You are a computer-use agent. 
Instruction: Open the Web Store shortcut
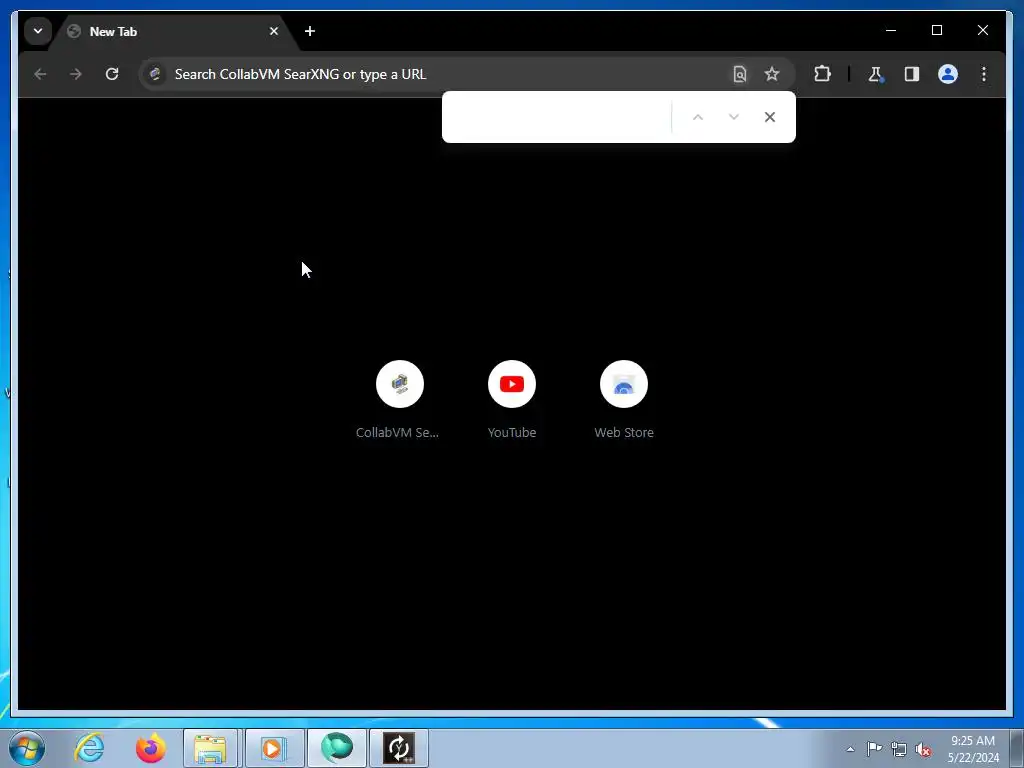[624, 384]
